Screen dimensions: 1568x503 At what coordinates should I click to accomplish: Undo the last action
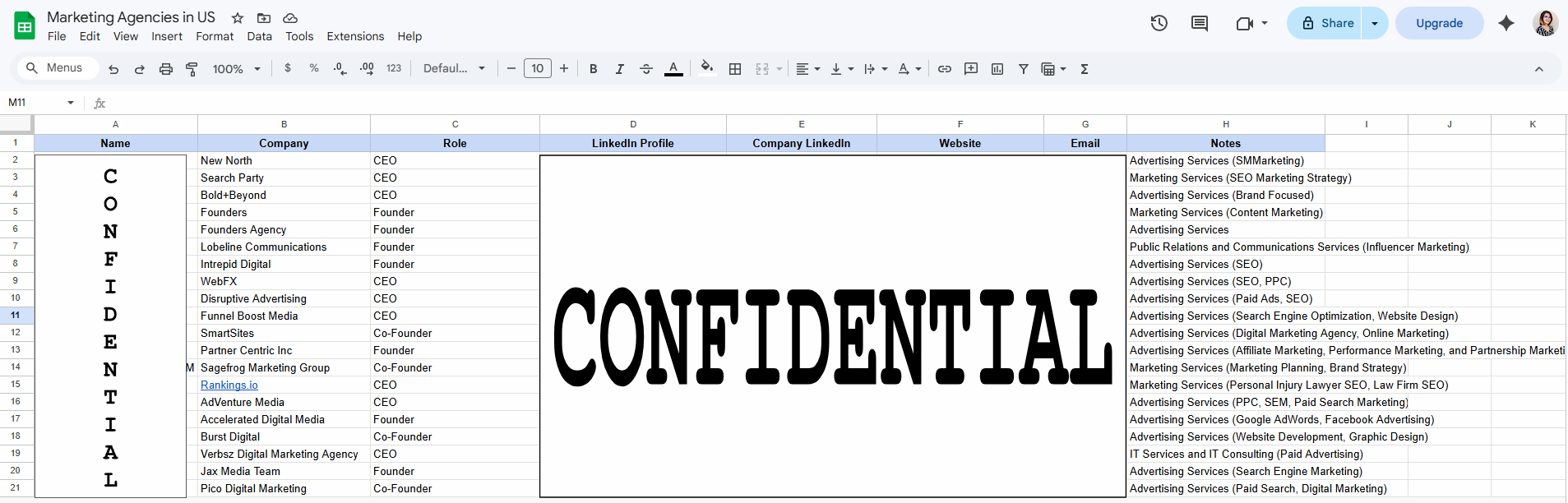pos(113,69)
